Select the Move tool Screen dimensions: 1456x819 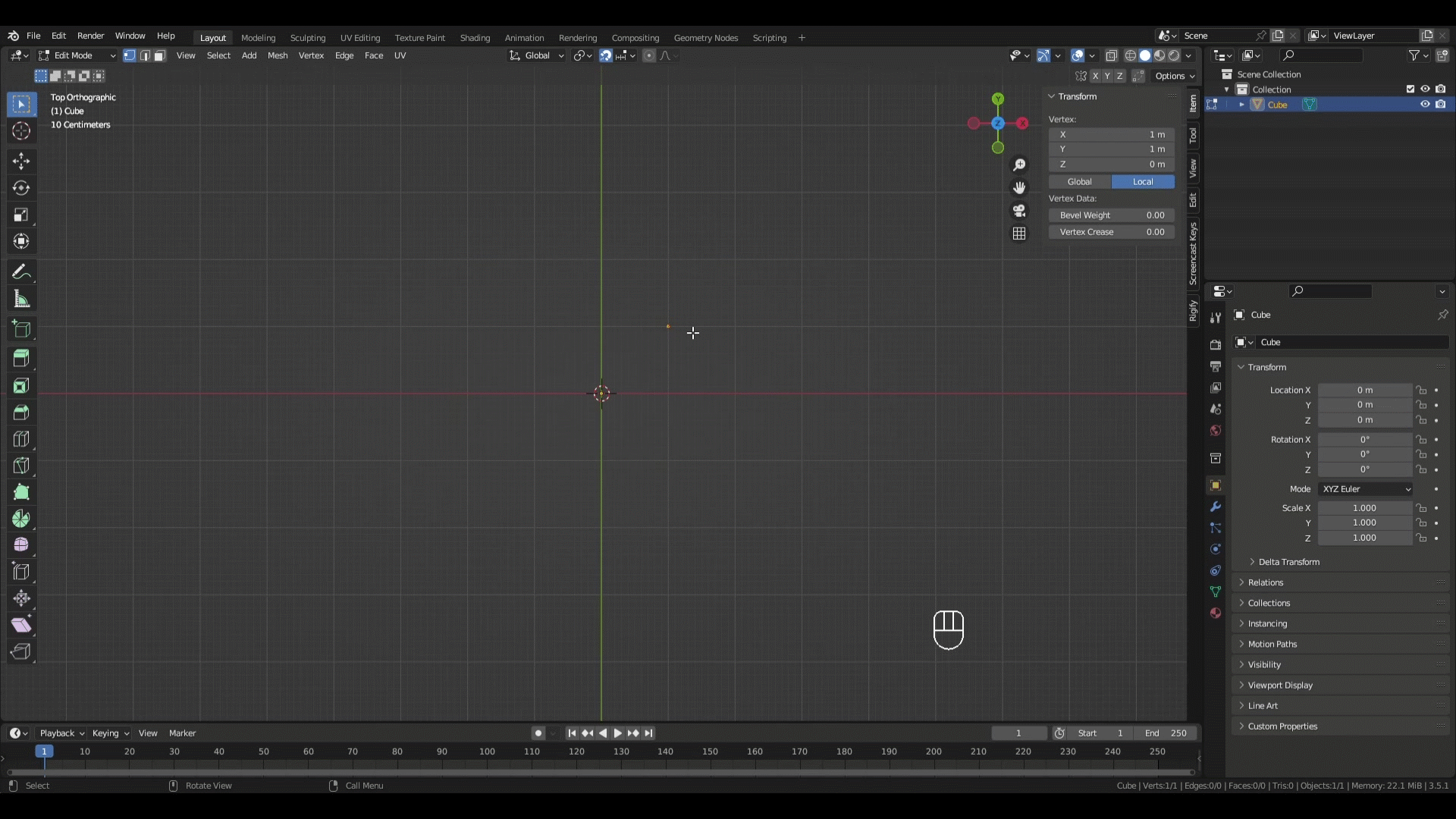21,161
